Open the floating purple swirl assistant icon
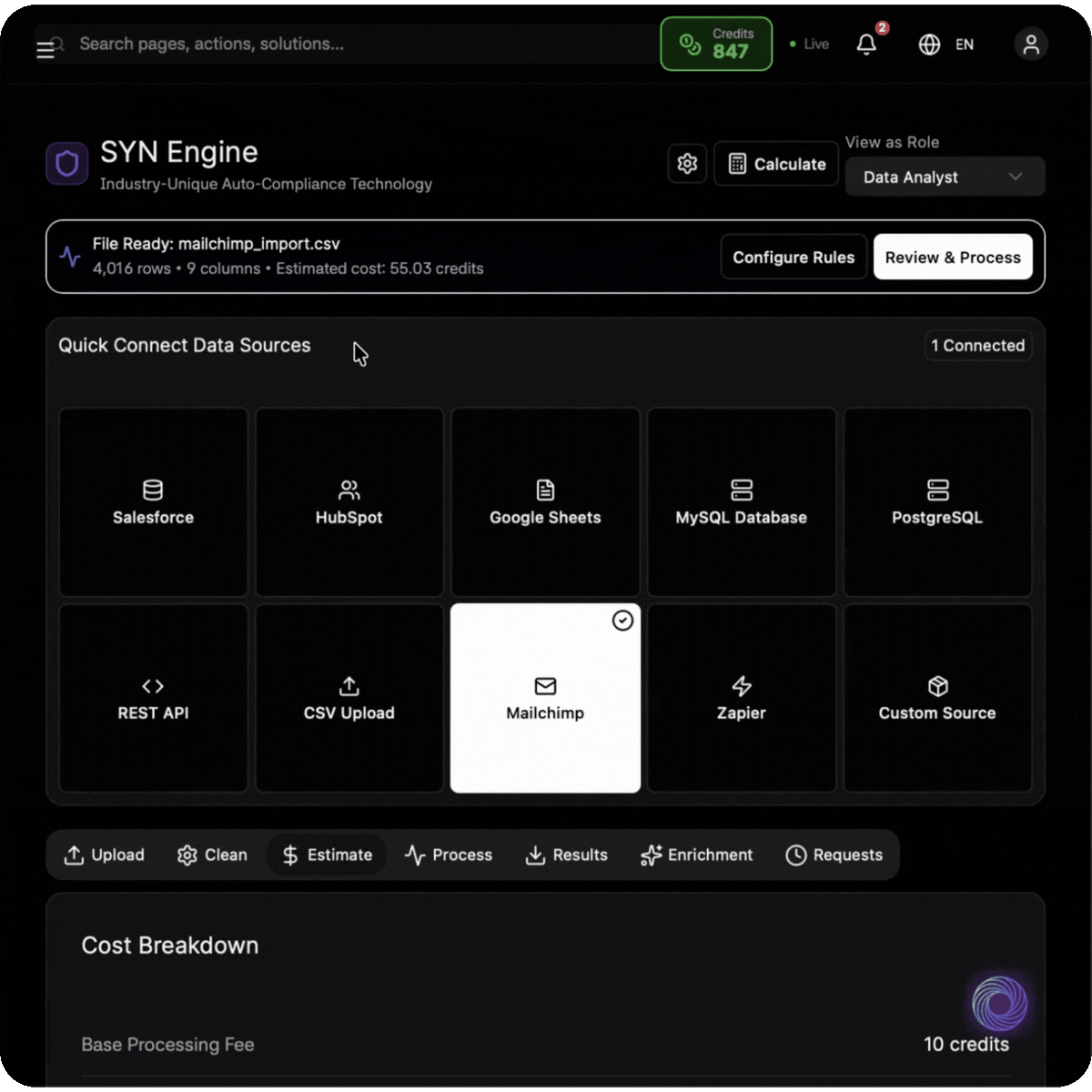Screen dimensions: 1092x1092 998,1004
